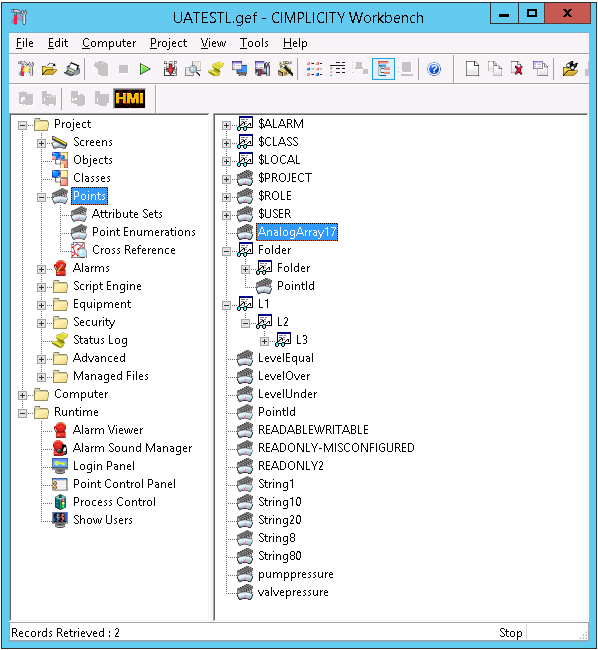Screen dimensions: 598x650
Task: Click the Delete item red X icon
Action: (518, 69)
